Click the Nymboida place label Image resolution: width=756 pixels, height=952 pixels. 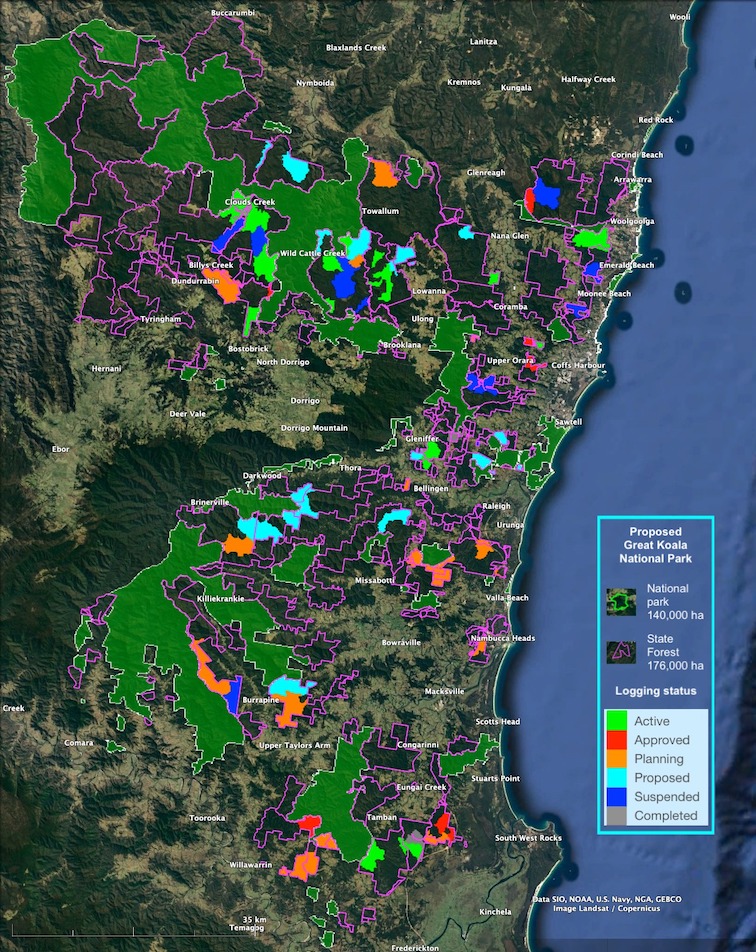click(x=315, y=83)
